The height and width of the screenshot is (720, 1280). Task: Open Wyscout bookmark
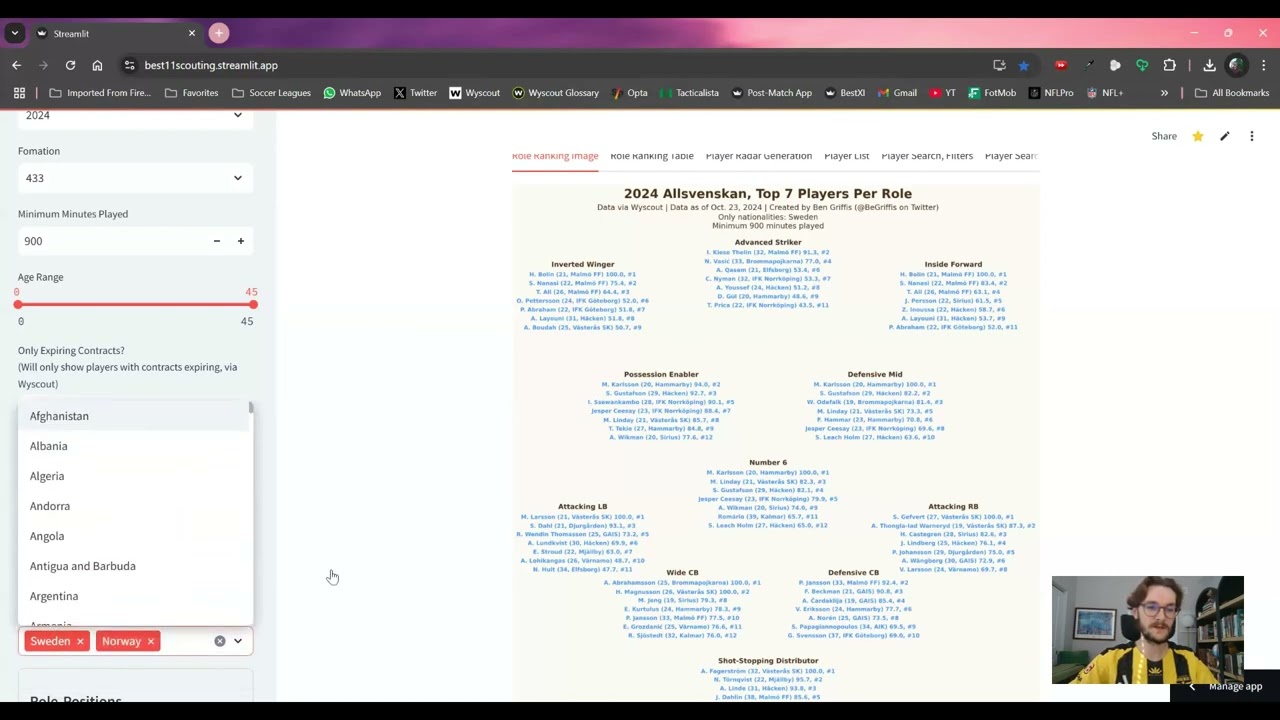tap(474, 93)
